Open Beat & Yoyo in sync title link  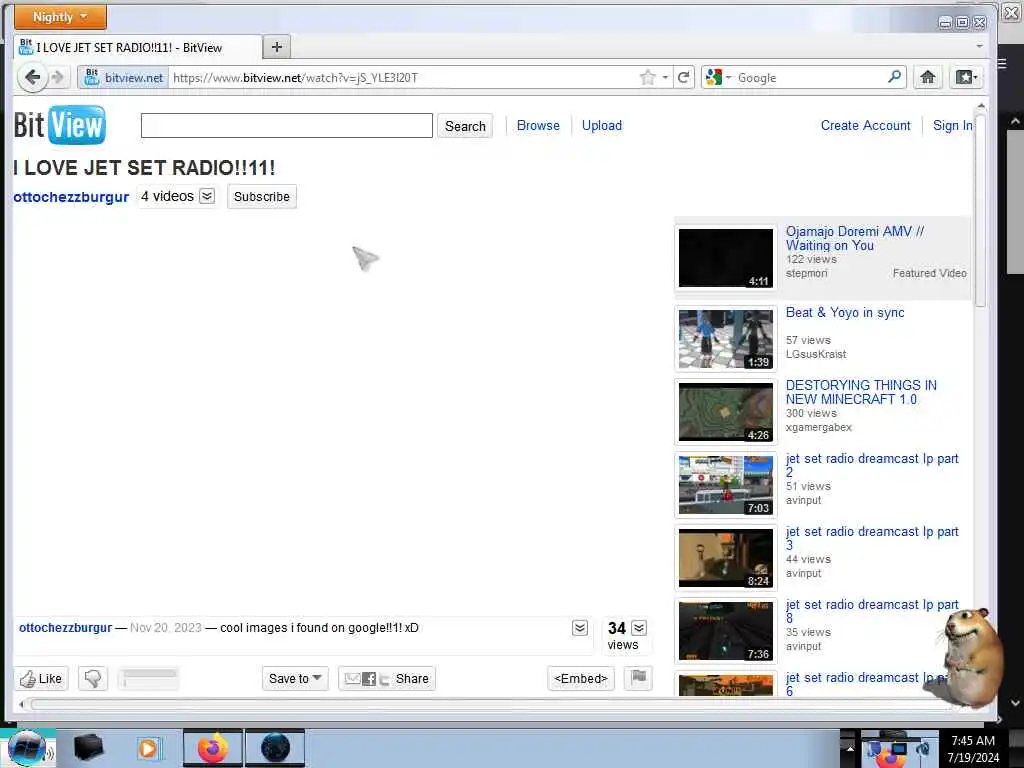845,312
